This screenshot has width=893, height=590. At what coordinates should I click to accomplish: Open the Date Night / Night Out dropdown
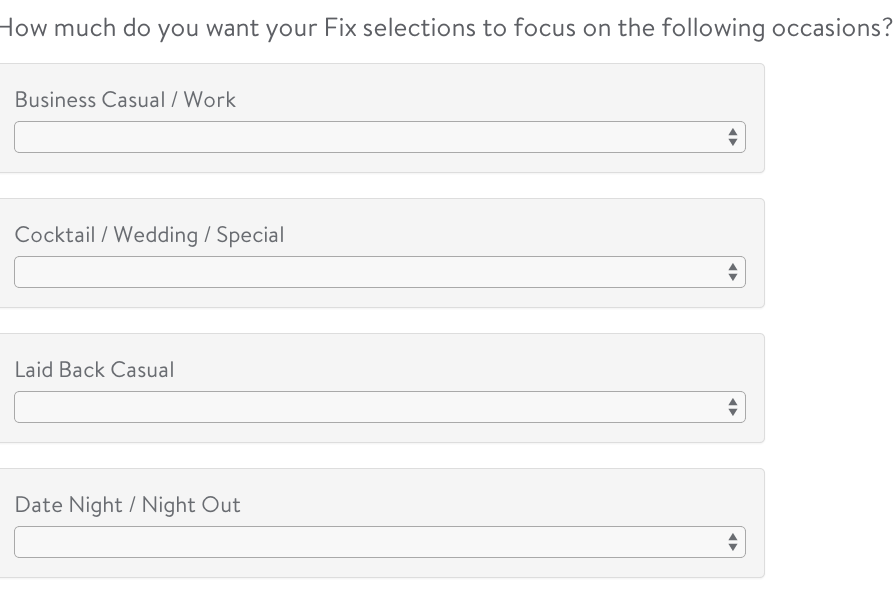pyautogui.click(x=380, y=542)
